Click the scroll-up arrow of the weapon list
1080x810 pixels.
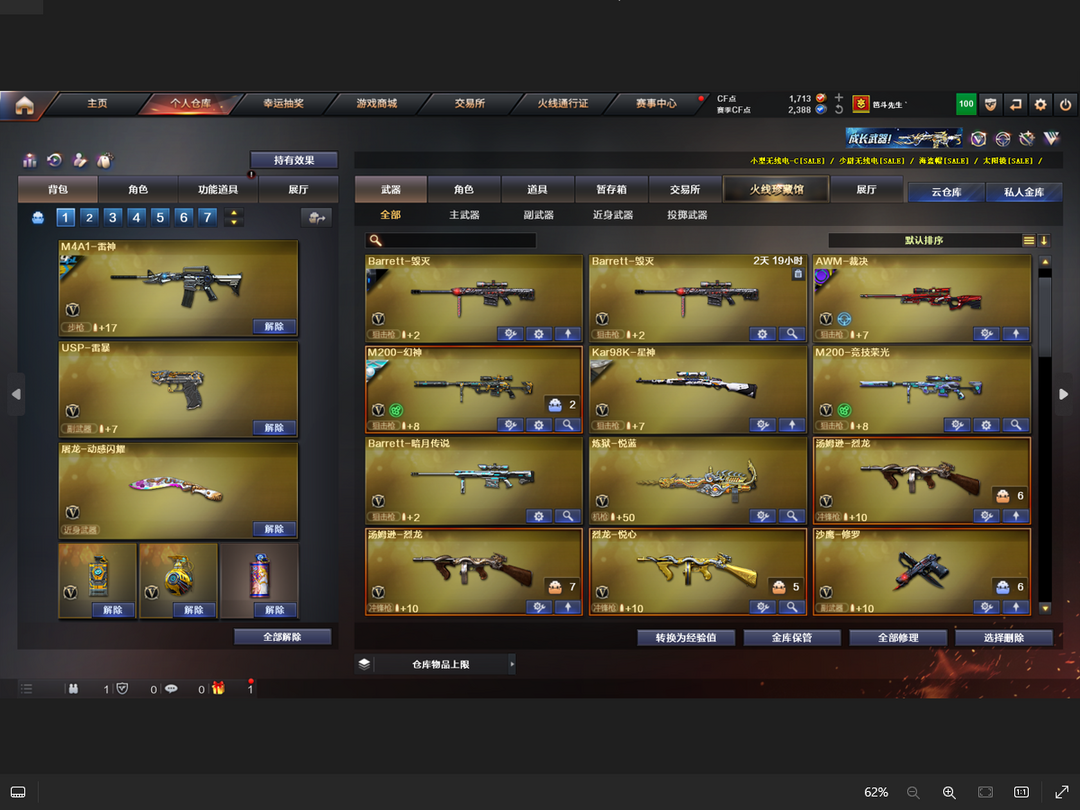(x=1045, y=262)
